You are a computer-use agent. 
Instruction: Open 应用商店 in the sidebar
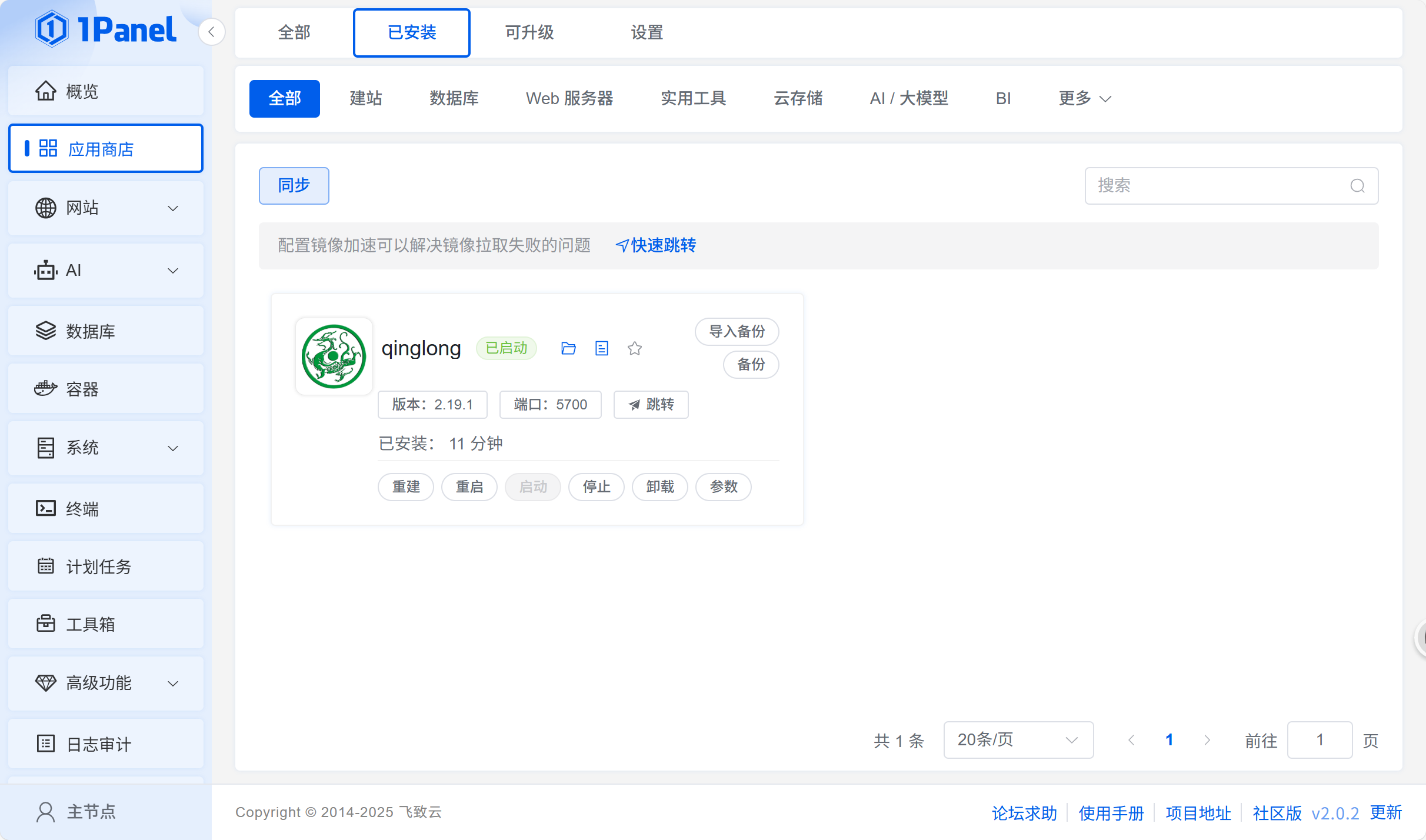106,148
